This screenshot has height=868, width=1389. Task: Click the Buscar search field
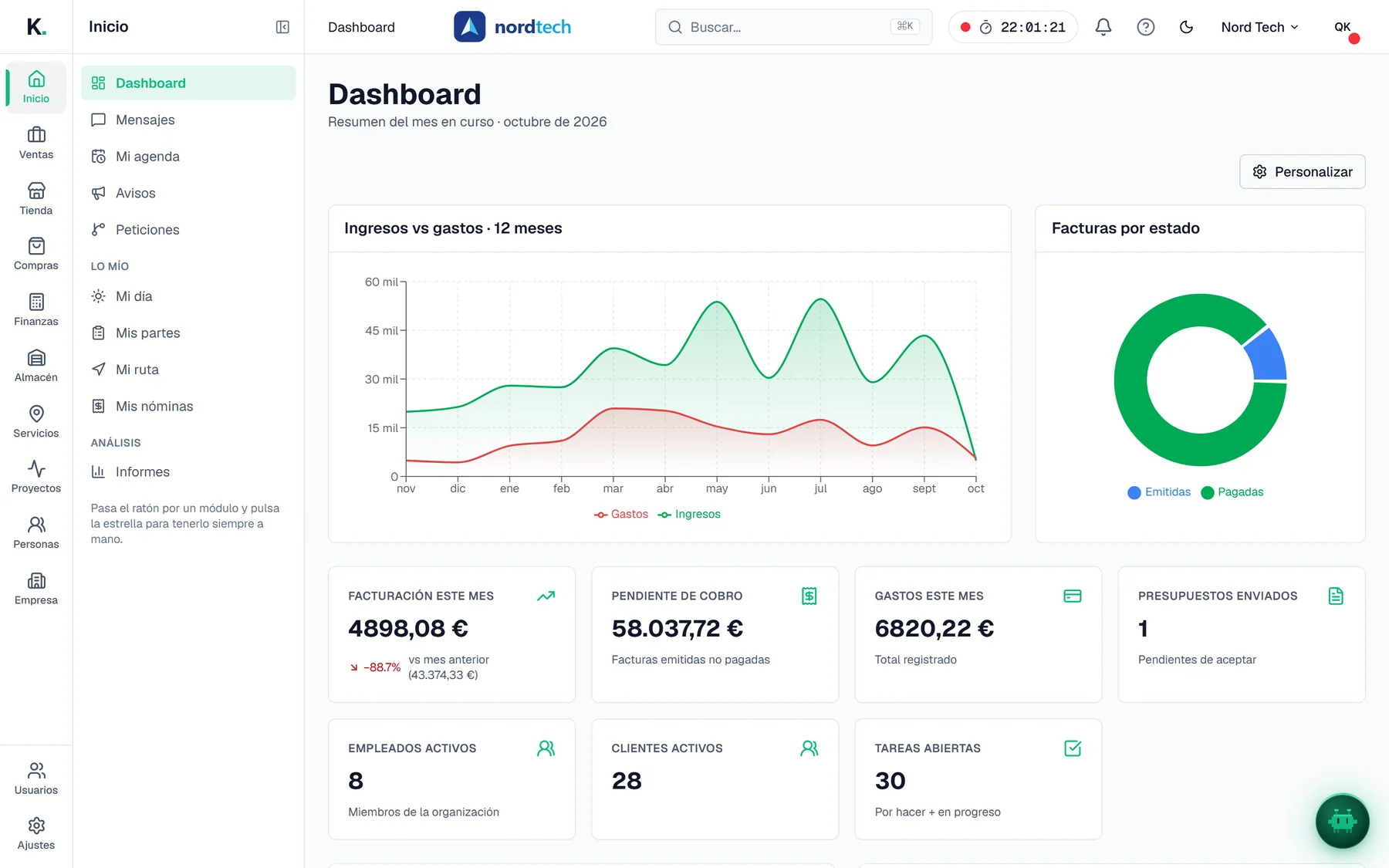click(x=793, y=27)
